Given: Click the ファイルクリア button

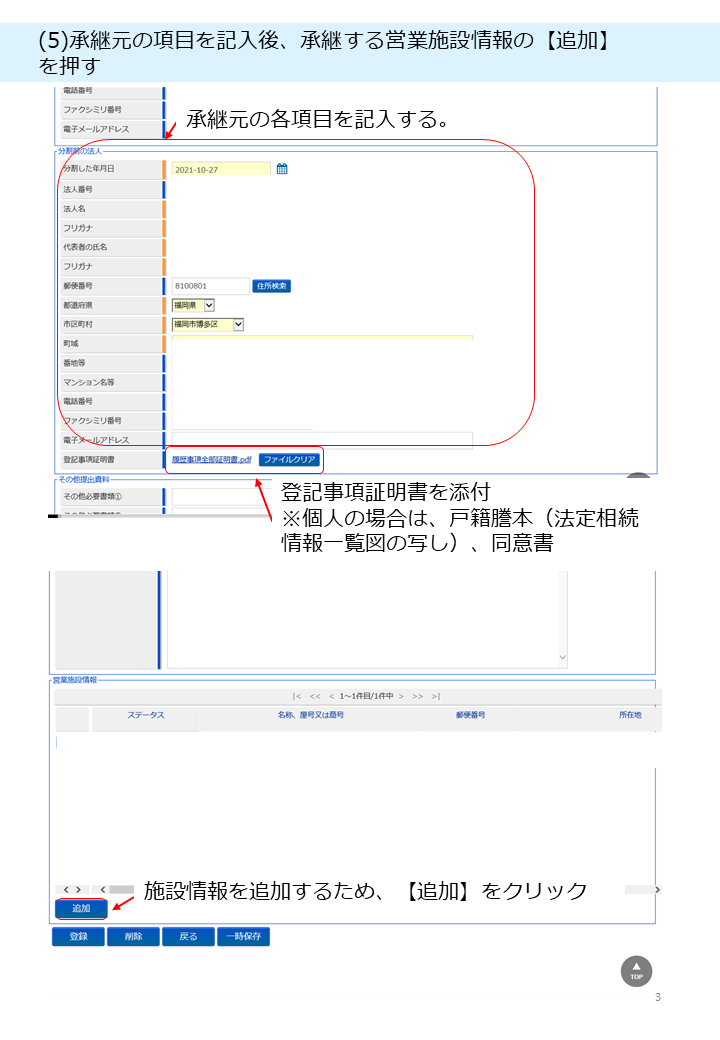Looking at the screenshot, I should tap(289, 460).
